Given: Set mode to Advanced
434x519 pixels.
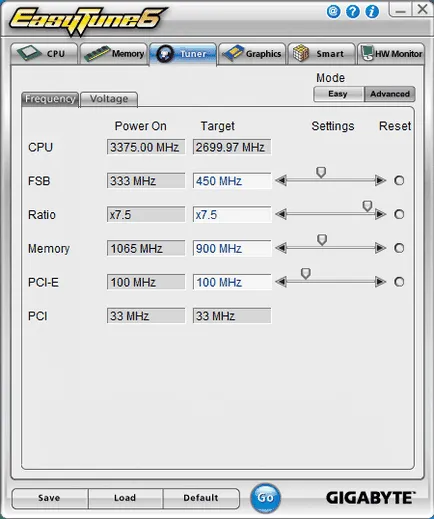Looking at the screenshot, I should tap(390, 94).
